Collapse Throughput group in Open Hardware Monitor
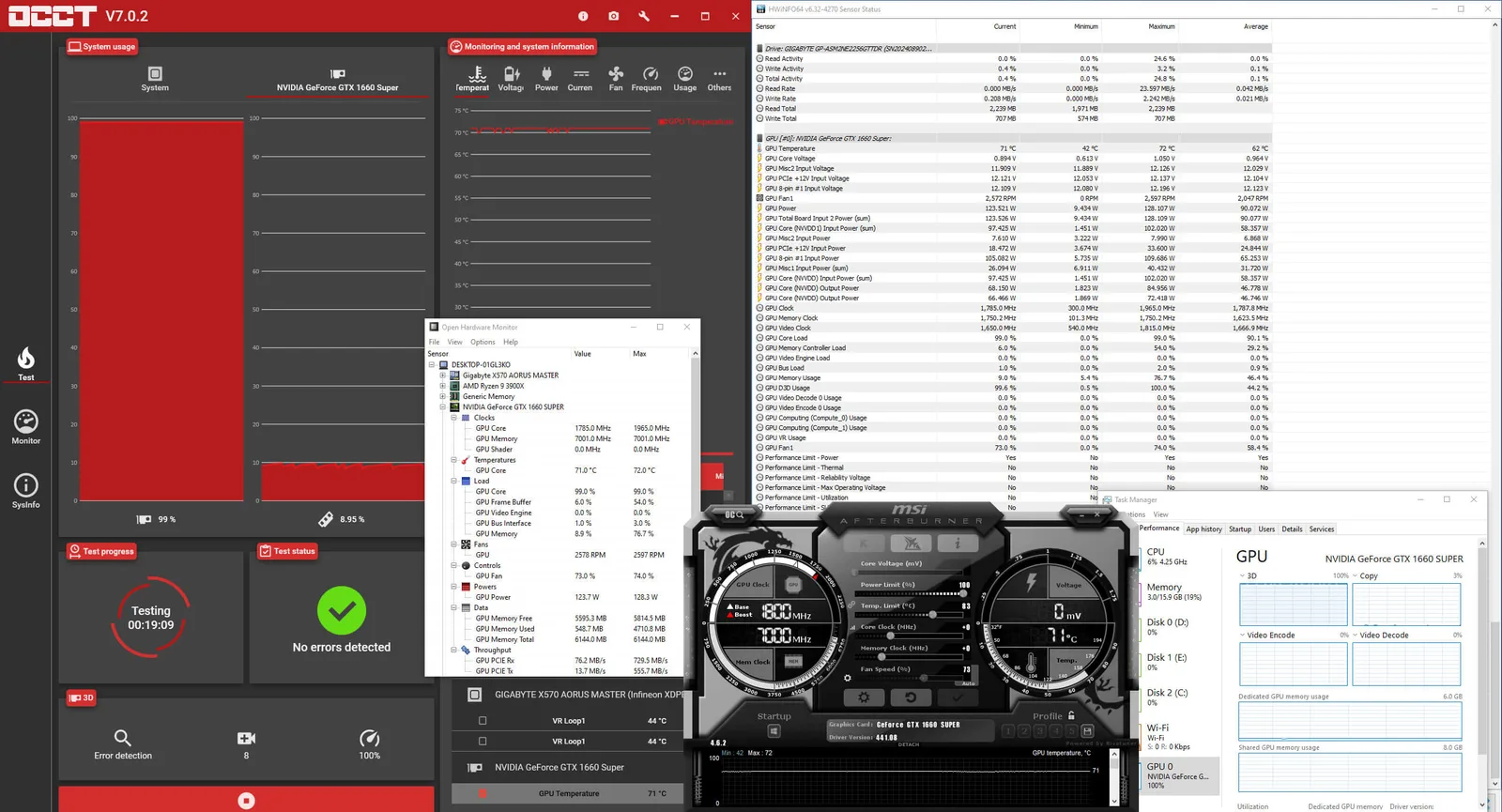Image resolution: width=1502 pixels, height=812 pixels. coord(453,650)
